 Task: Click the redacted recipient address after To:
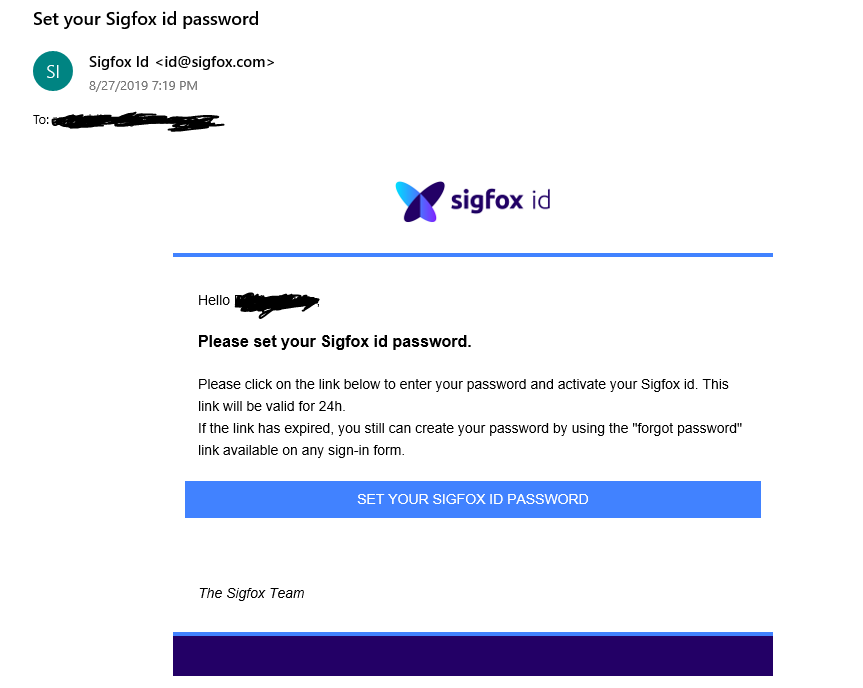(x=137, y=122)
